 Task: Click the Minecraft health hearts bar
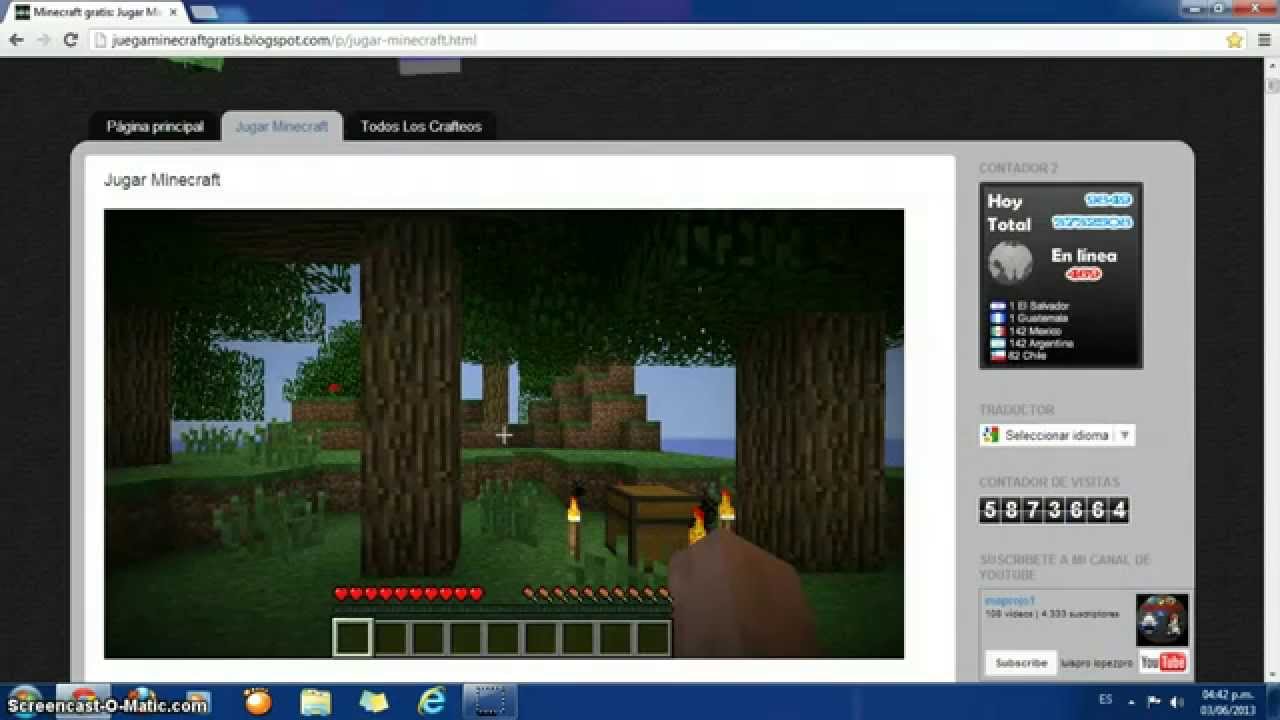coord(408,594)
